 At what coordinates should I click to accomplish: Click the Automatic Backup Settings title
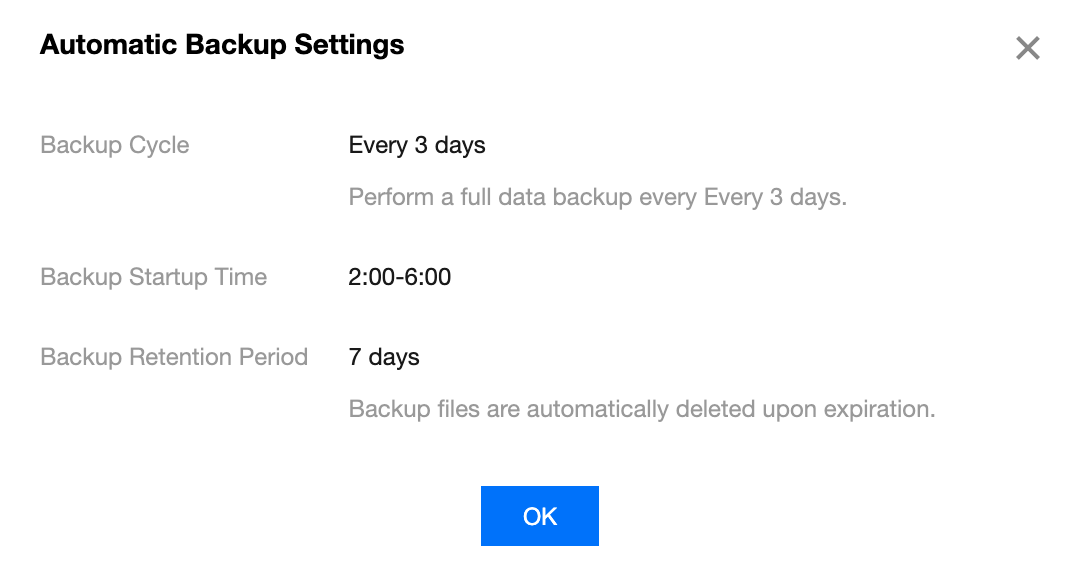pos(222,45)
